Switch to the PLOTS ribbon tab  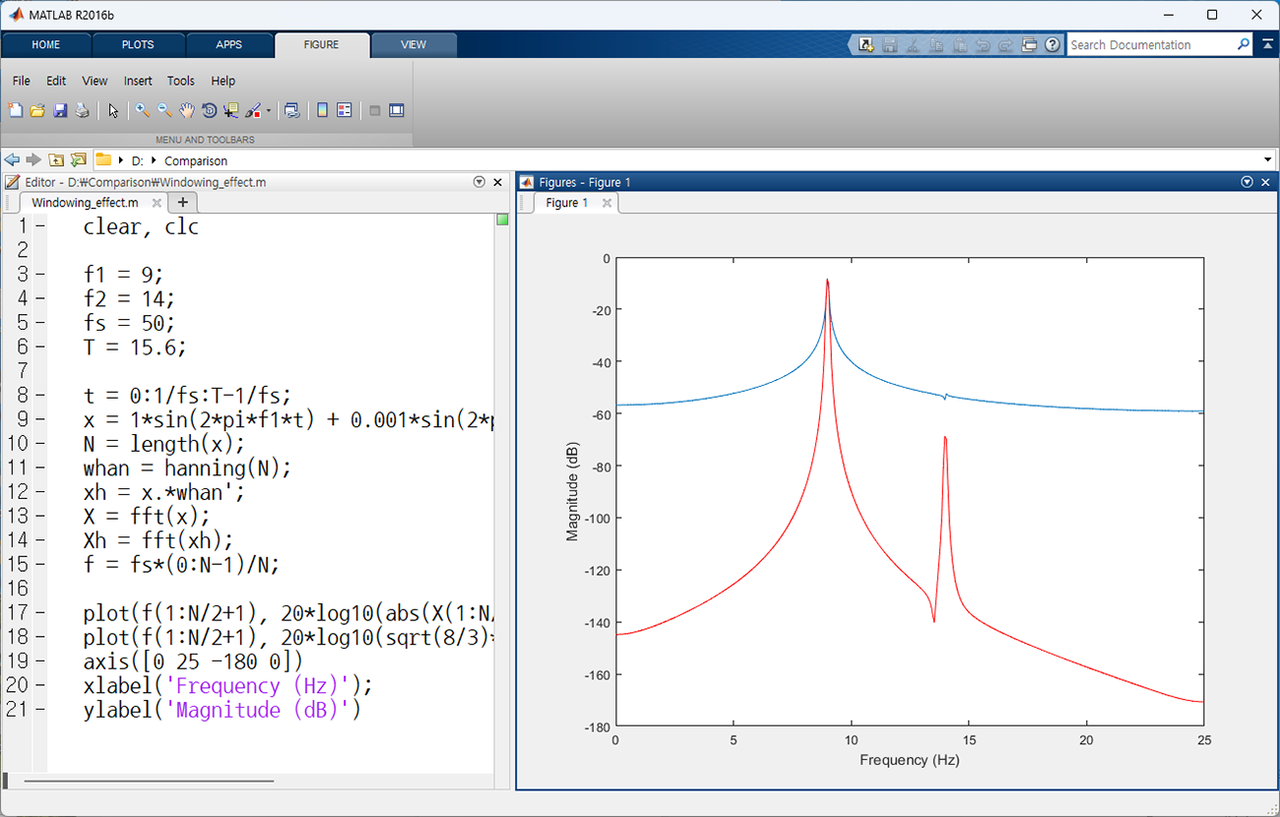(x=138, y=45)
